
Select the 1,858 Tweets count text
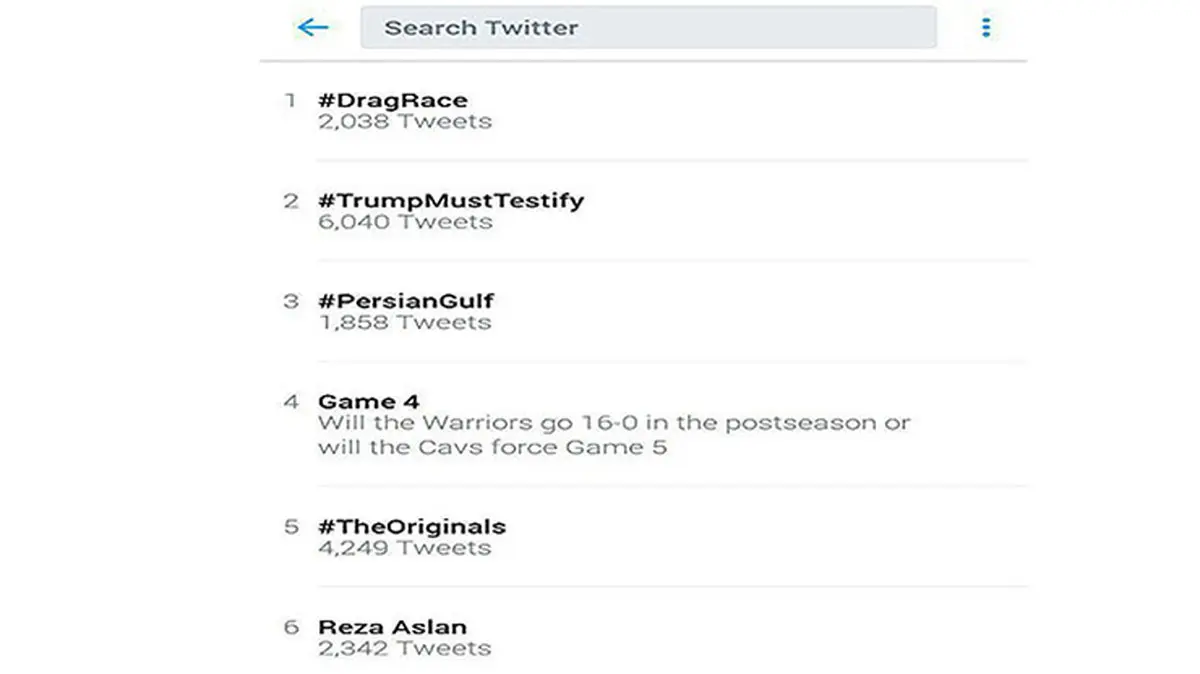[x=404, y=322]
